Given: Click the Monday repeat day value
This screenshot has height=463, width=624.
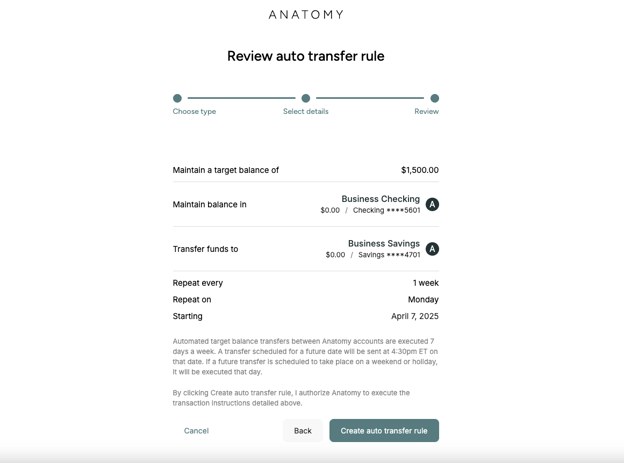Looking at the screenshot, I should [423, 300].
